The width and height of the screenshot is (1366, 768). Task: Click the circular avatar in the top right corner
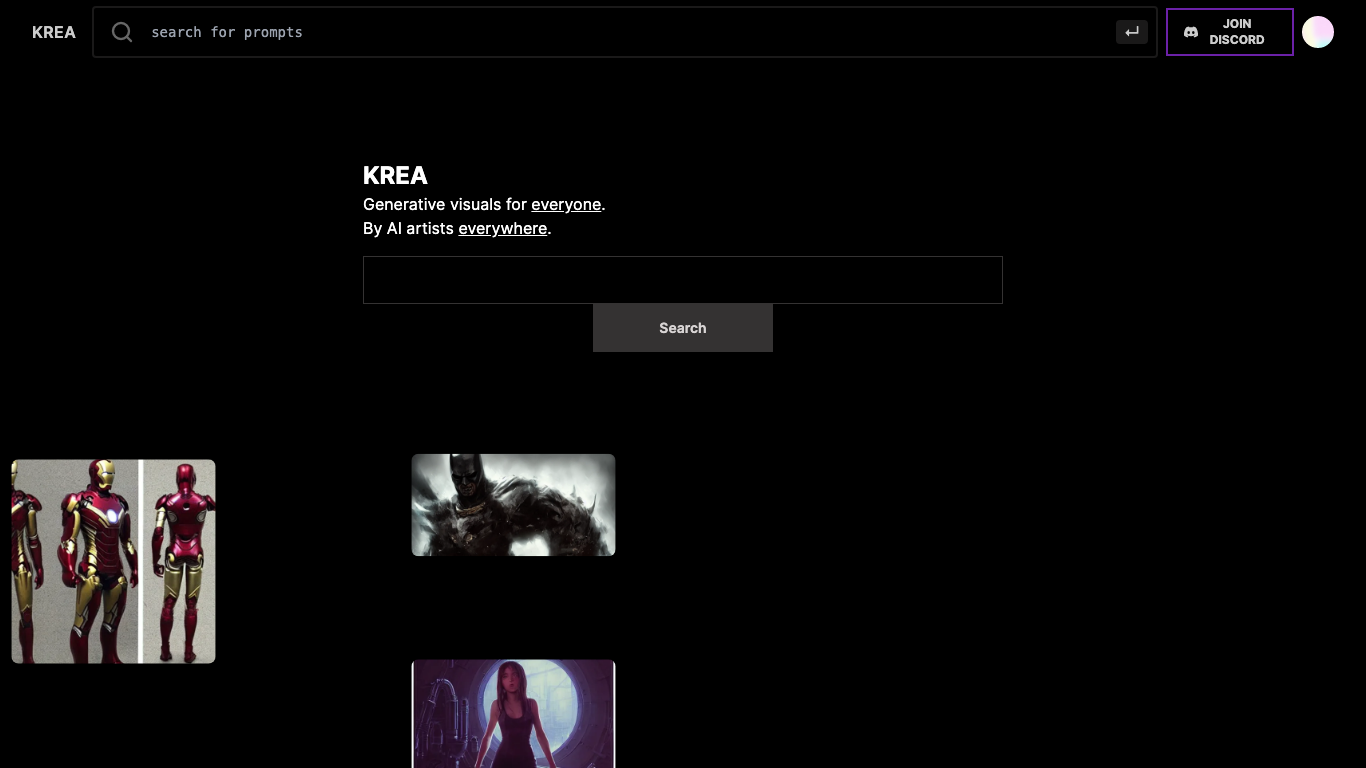click(1318, 31)
